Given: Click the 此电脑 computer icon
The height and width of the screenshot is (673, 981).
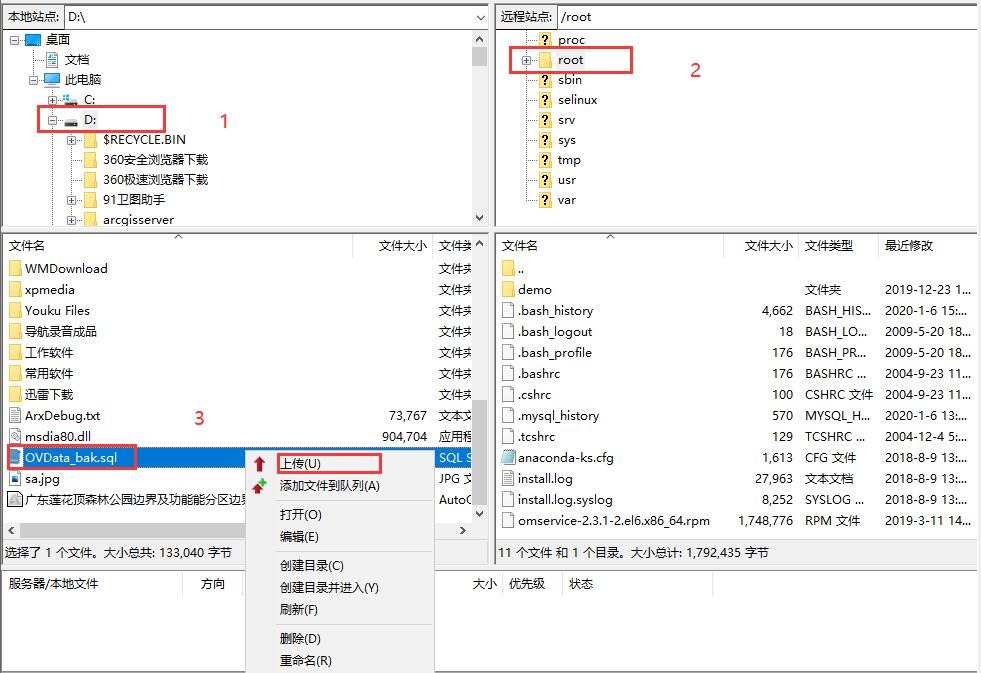Looking at the screenshot, I should click(52, 80).
